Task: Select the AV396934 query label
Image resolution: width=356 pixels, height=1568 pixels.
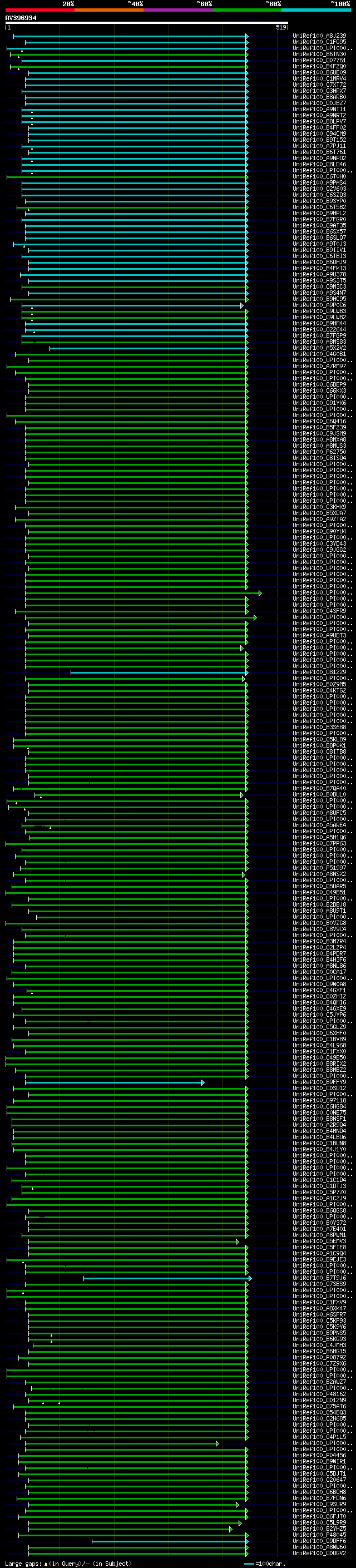Action: (x=21, y=18)
